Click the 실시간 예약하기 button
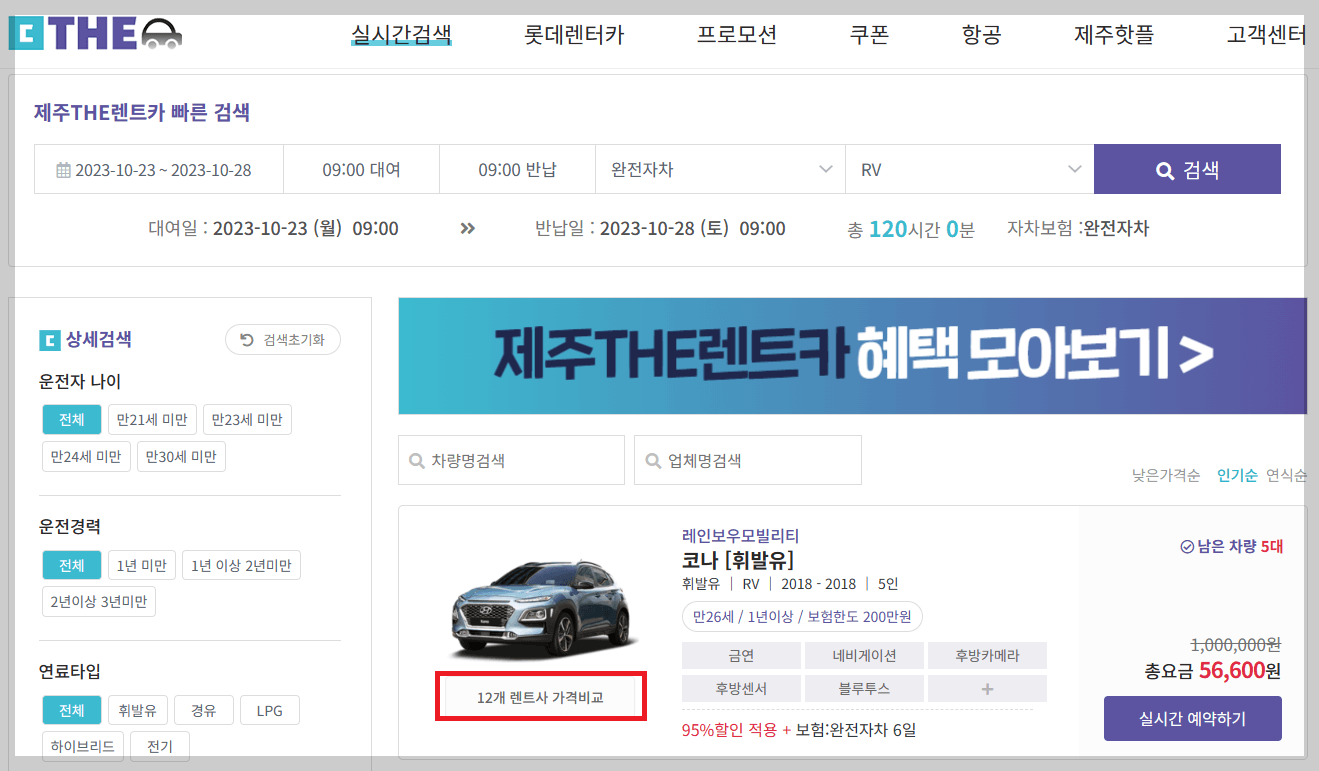This screenshot has width=1319, height=771. (x=1193, y=718)
